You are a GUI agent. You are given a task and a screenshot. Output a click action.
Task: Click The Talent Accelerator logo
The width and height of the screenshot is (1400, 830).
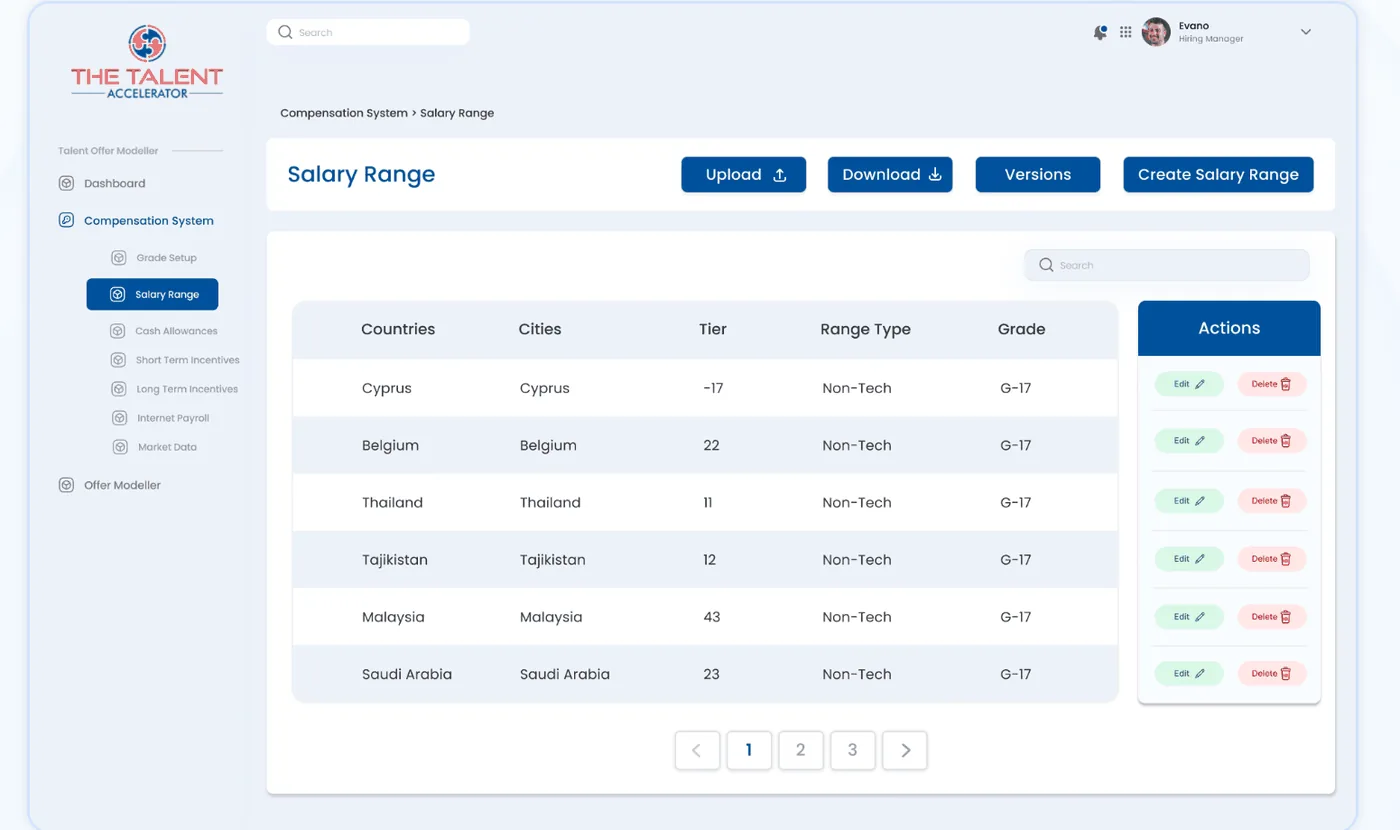(147, 62)
